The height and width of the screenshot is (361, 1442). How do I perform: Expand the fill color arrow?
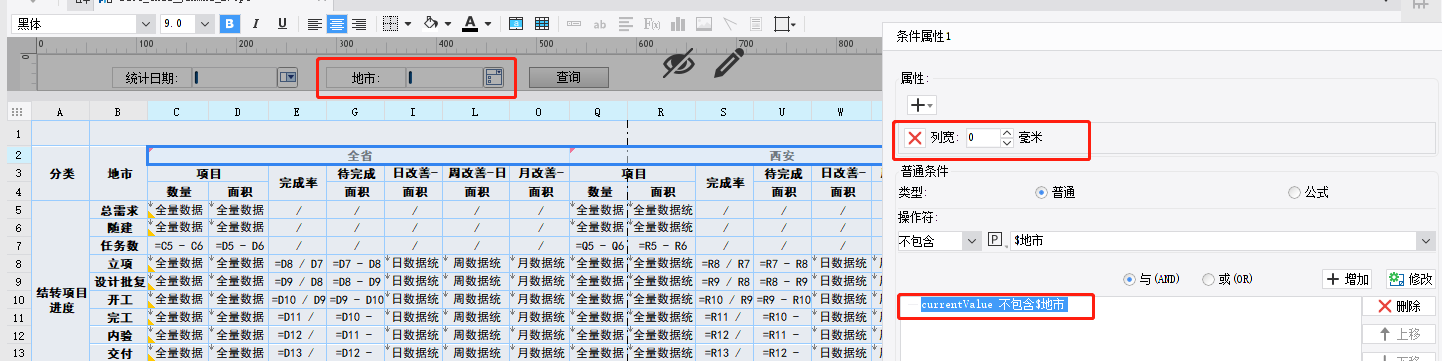point(449,23)
